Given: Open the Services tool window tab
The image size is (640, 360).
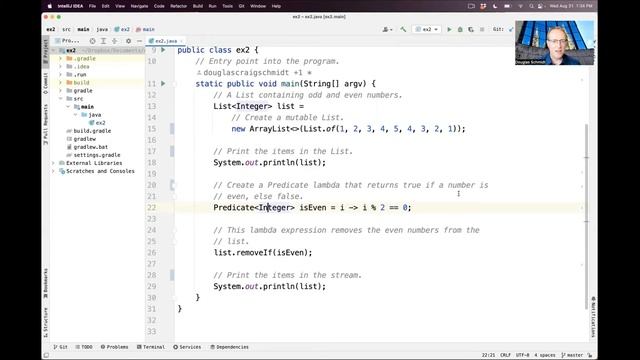Looking at the screenshot, I should [x=187, y=347].
